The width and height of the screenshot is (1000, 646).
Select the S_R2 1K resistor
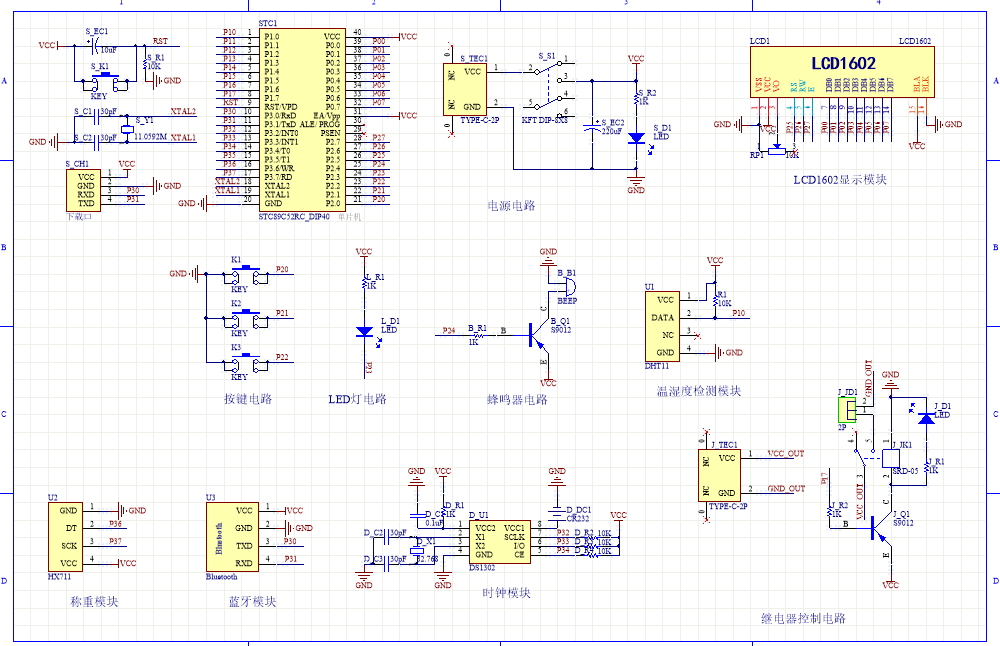[636, 97]
